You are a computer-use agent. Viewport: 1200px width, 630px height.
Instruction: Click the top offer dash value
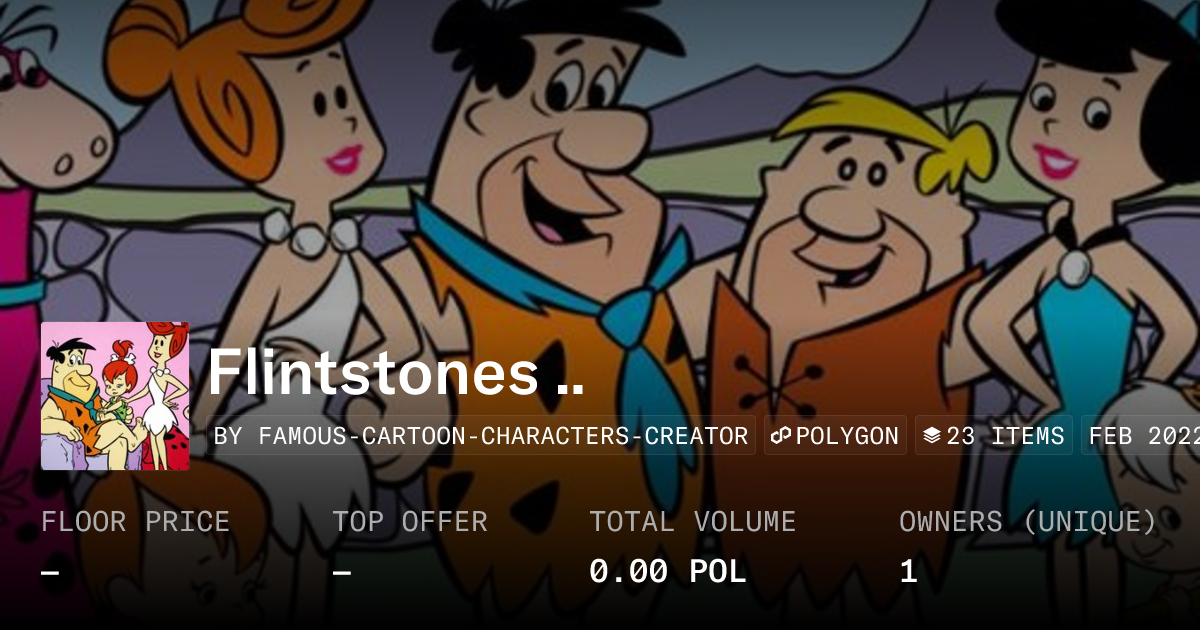pyautogui.click(x=342, y=572)
